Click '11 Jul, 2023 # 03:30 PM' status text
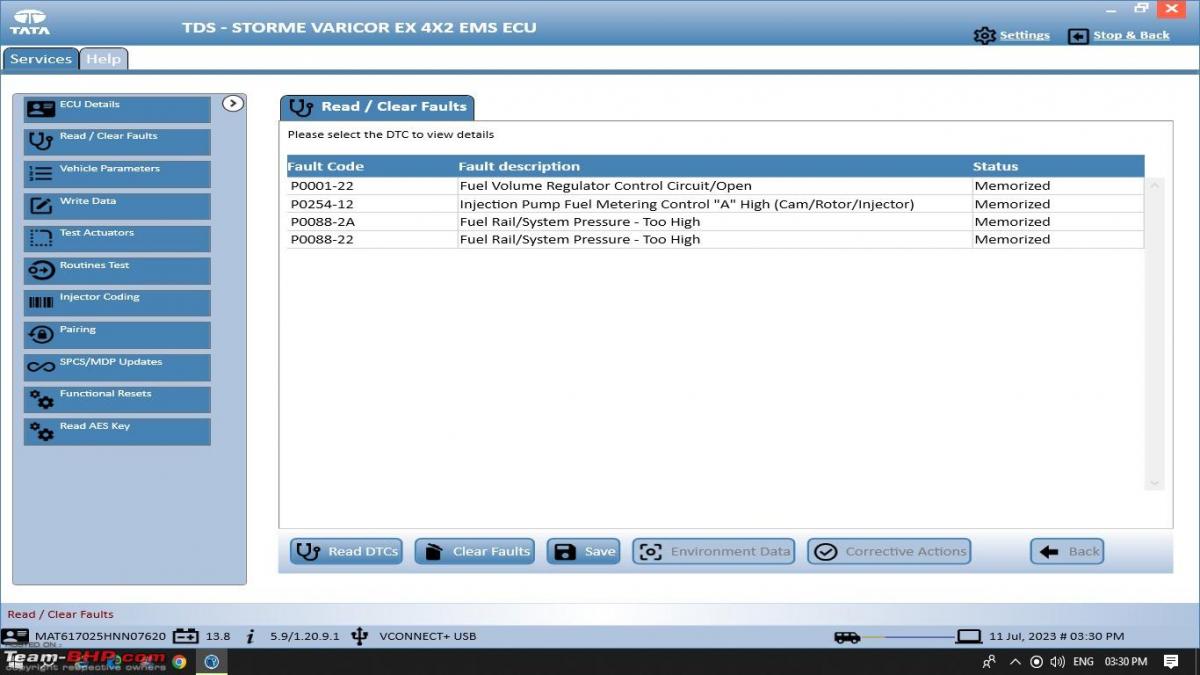Screen dimensions: 1200x675 point(1056,636)
